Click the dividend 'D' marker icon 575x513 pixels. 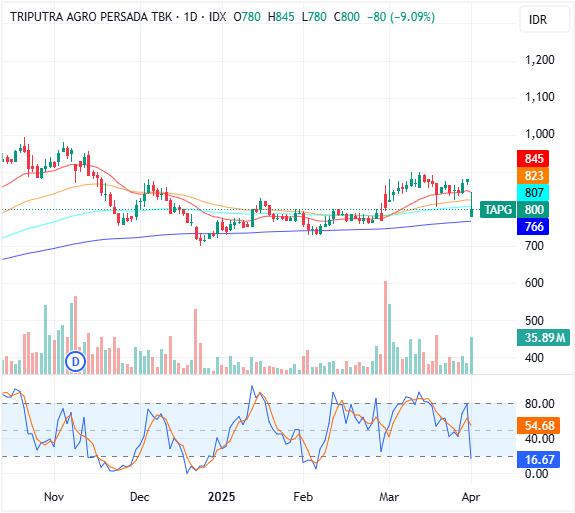[x=76, y=362]
